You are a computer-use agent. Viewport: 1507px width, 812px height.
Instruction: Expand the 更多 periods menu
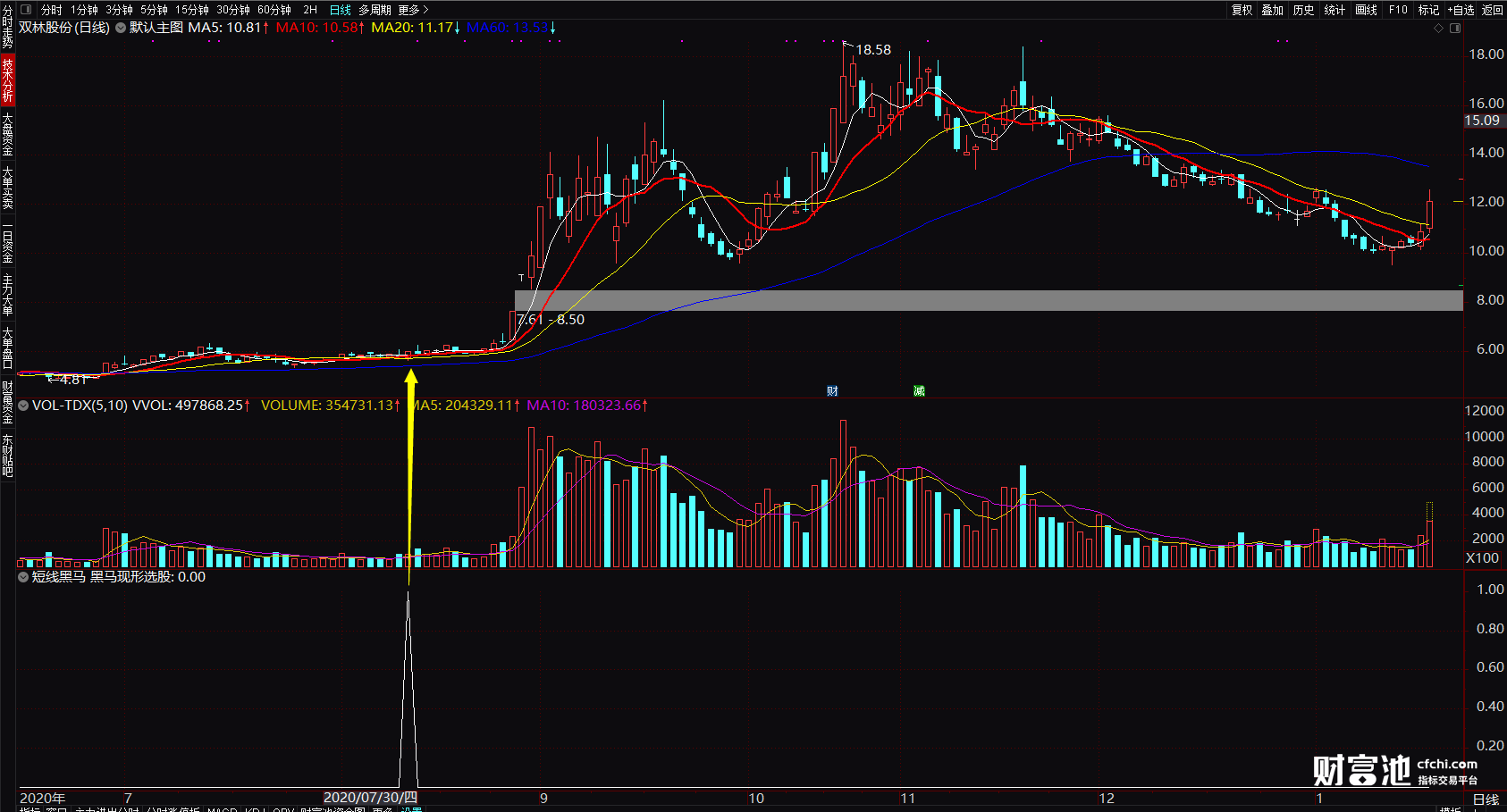(413, 10)
